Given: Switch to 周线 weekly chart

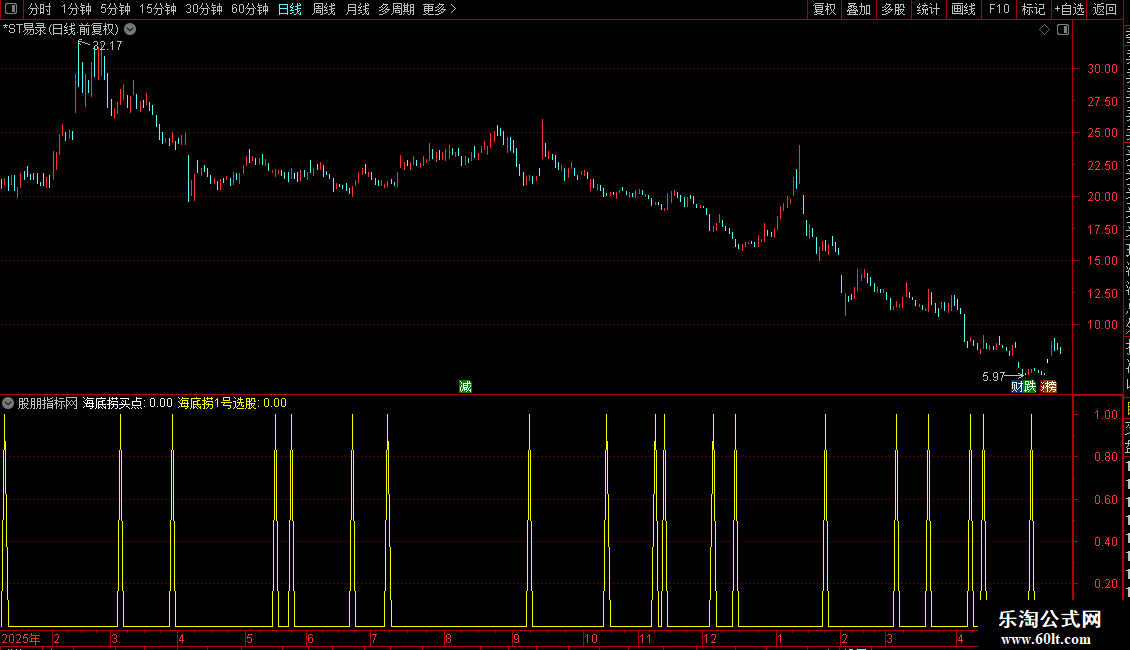Looking at the screenshot, I should 324,9.
